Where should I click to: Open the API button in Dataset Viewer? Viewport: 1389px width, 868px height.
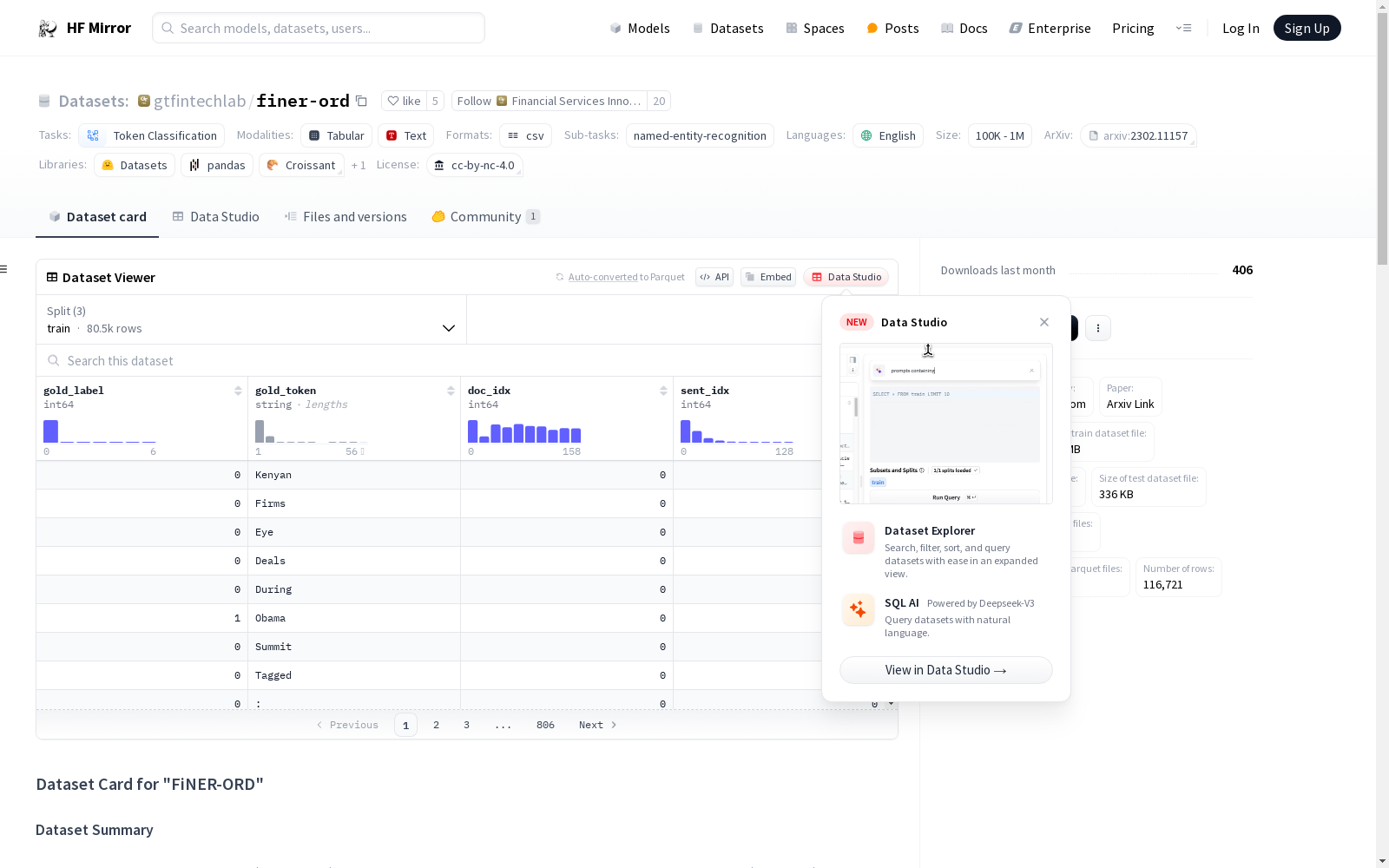(x=714, y=277)
